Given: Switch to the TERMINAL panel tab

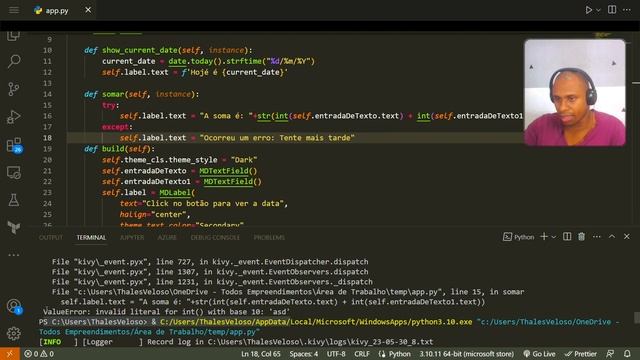Looking at the screenshot, I should [x=91, y=237].
